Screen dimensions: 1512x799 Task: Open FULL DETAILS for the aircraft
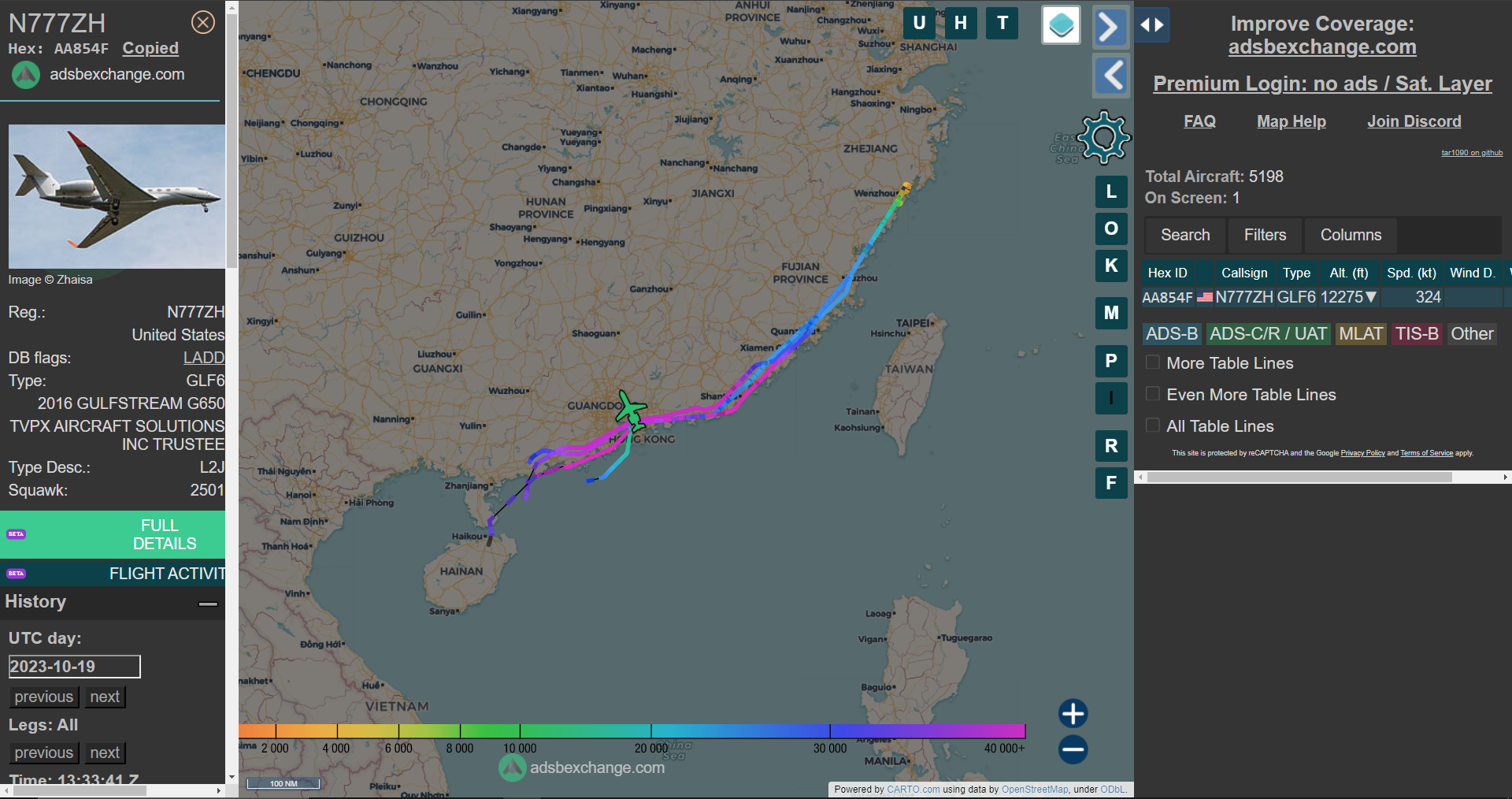(113, 534)
